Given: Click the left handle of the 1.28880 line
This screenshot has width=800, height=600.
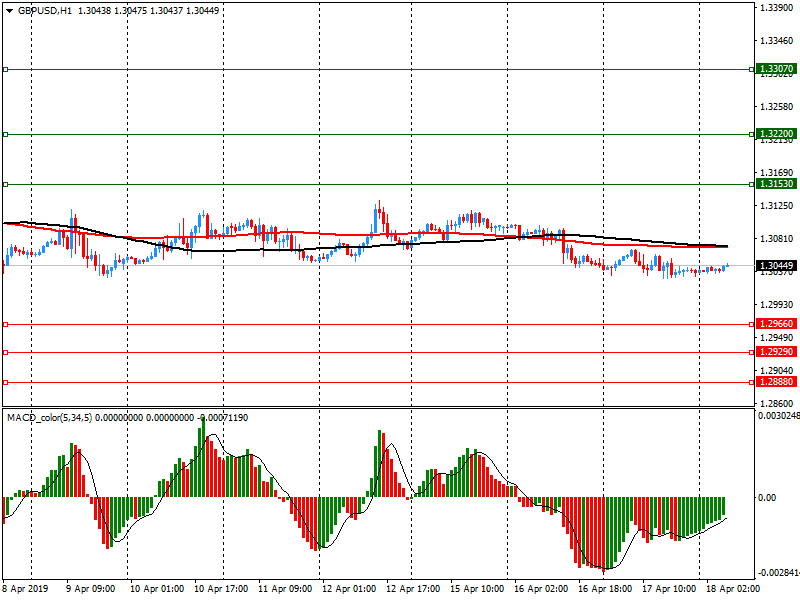Looking at the screenshot, I should [5, 382].
